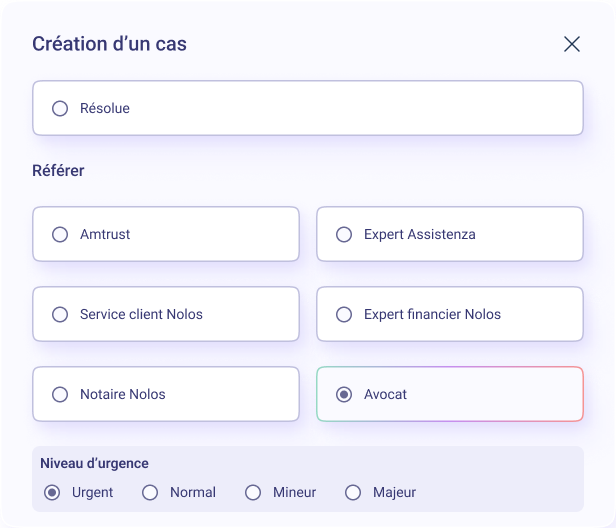Image resolution: width=616 pixels, height=528 pixels.
Task: Click the 'Expert financier Nolos' label text
Action: (x=432, y=314)
